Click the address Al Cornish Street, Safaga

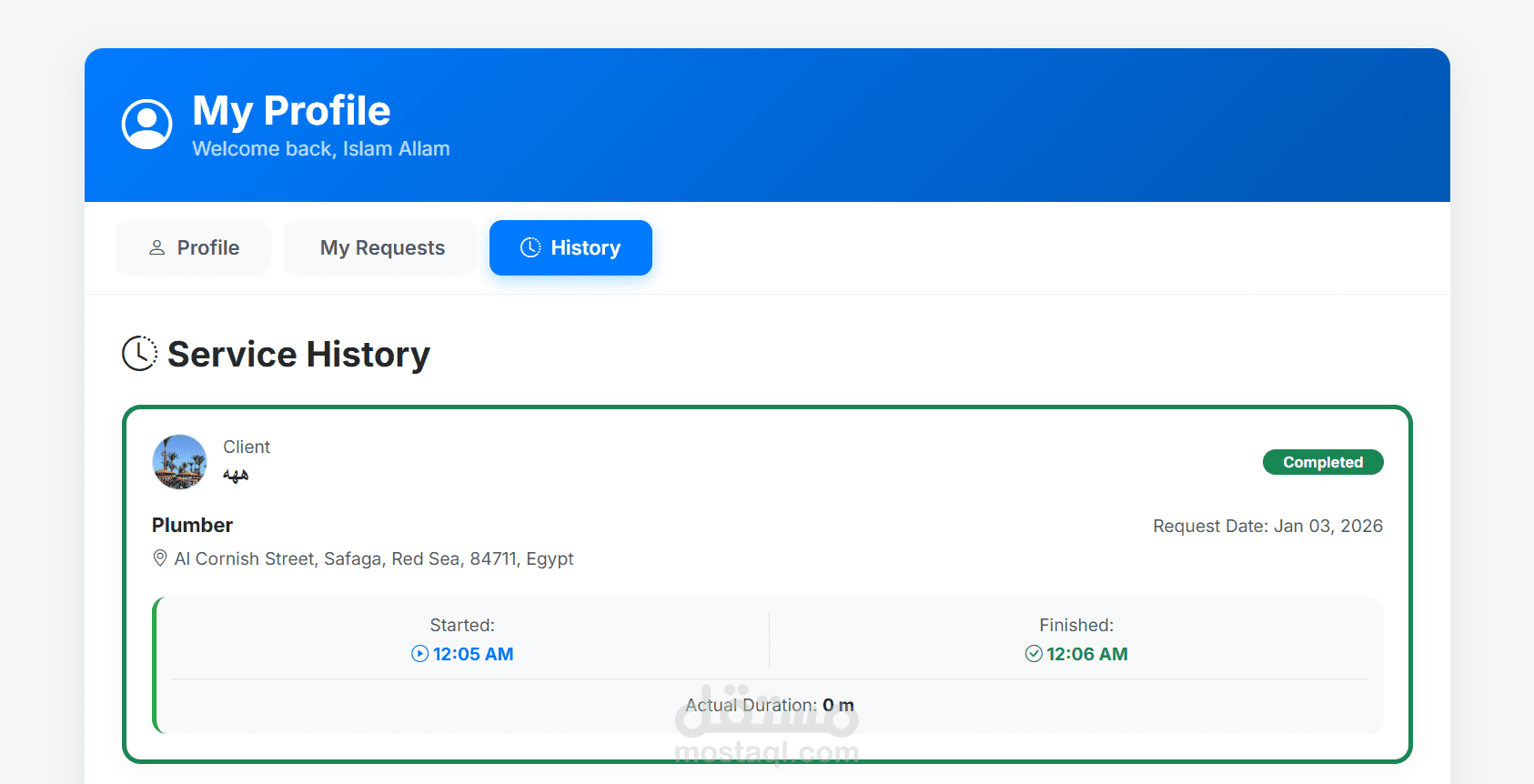(374, 558)
